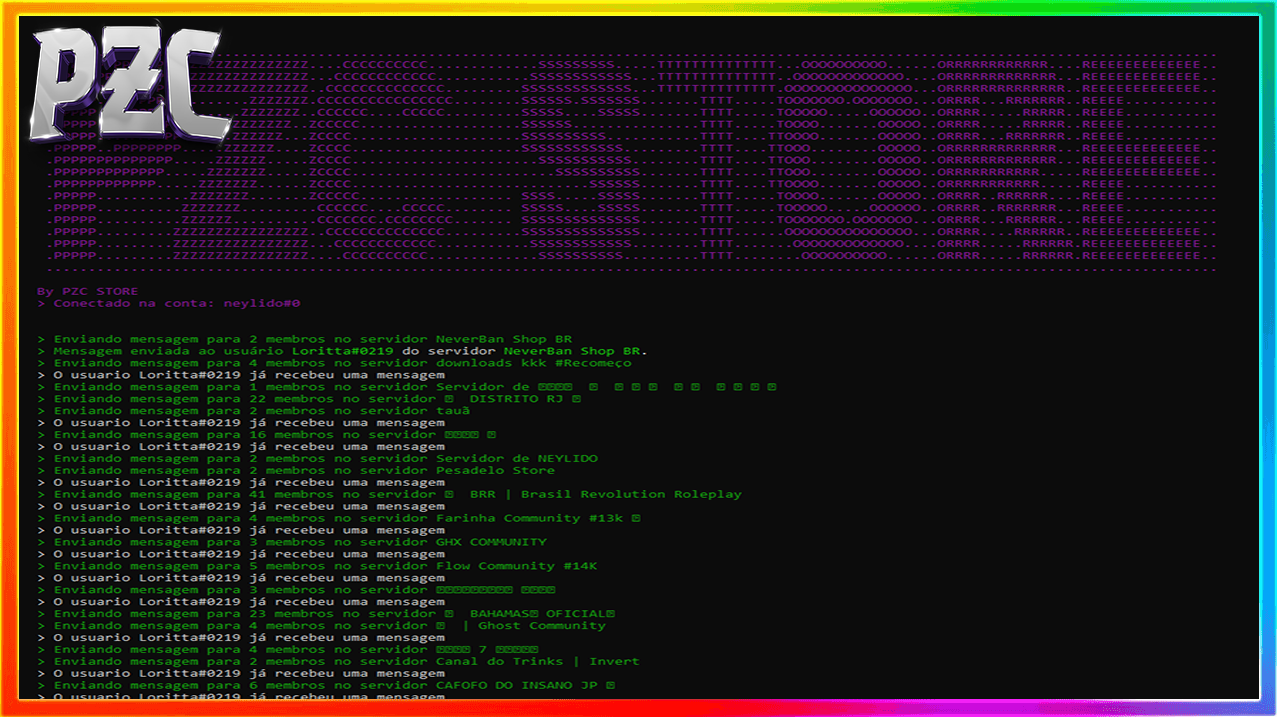
Task: Select the '| Ghost Community' line
Action: pyautogui.click(x=322, y=625)
